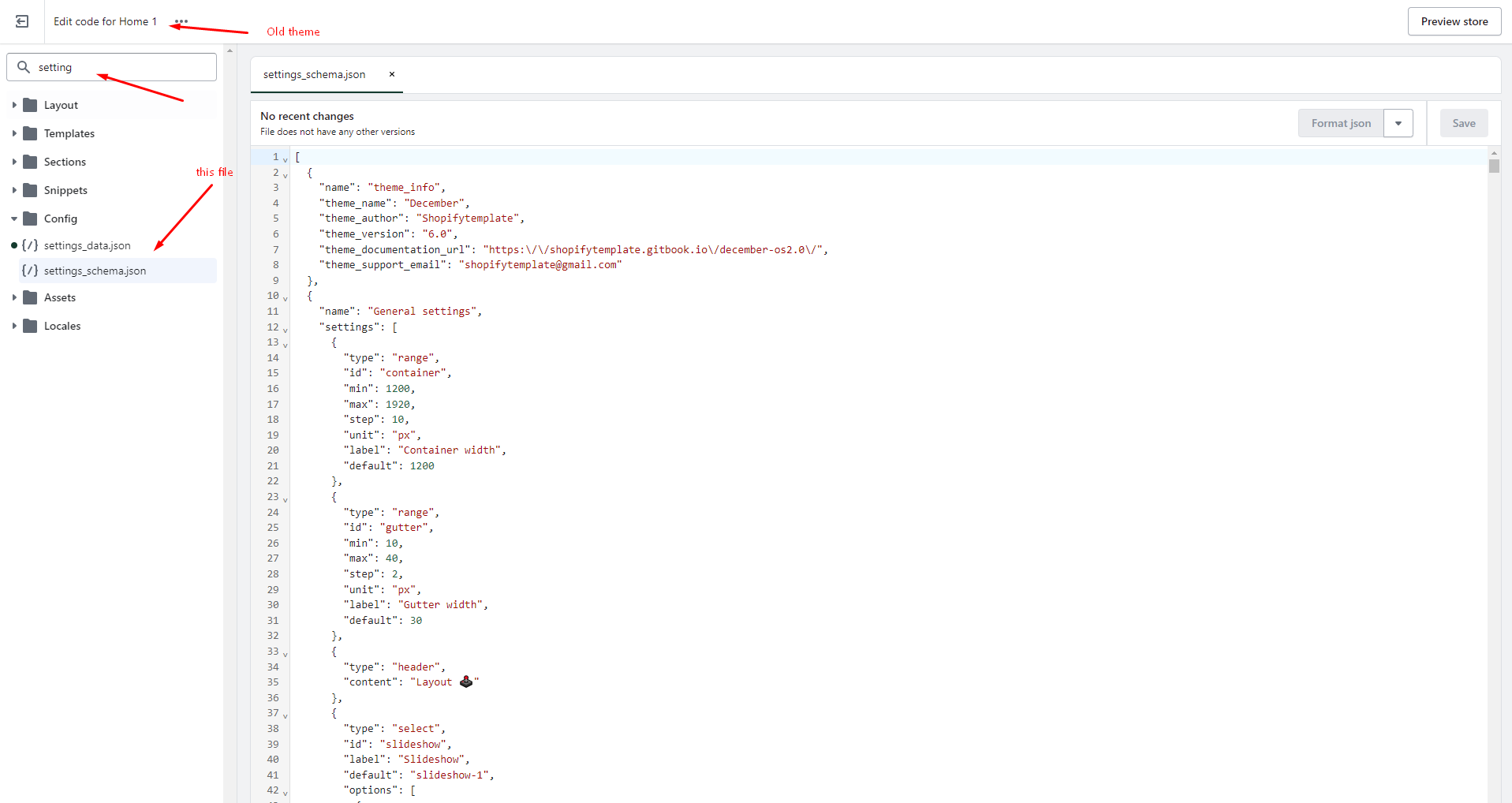The image size is (1512, 803).
Task: Close the settings_schema.json tab
Action: (x=391, y=74)
